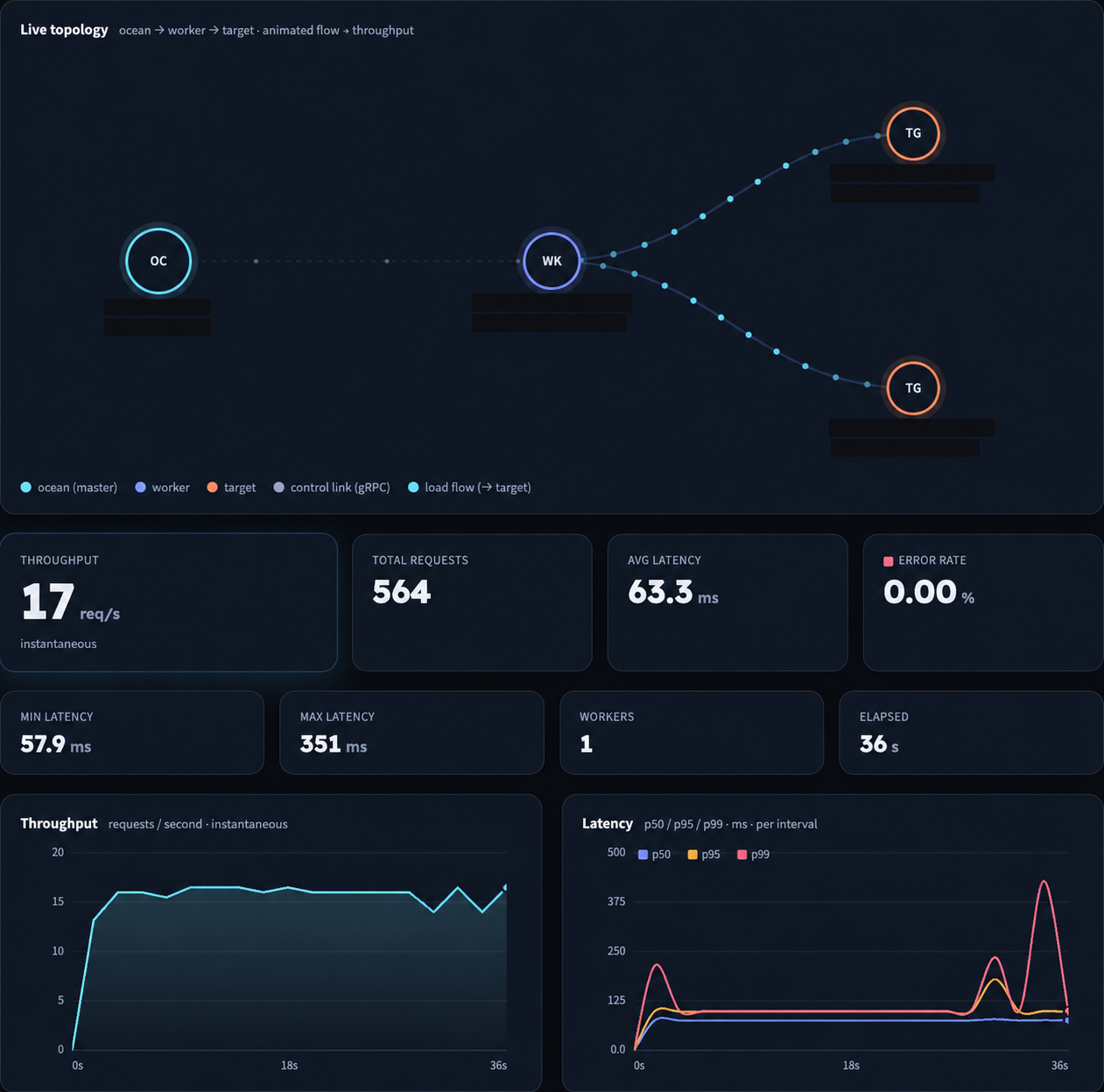The height and width of the screenshot is (1092, 1104).
Task: Click the Error Rate value 0.00
Action: pos(920,592)
